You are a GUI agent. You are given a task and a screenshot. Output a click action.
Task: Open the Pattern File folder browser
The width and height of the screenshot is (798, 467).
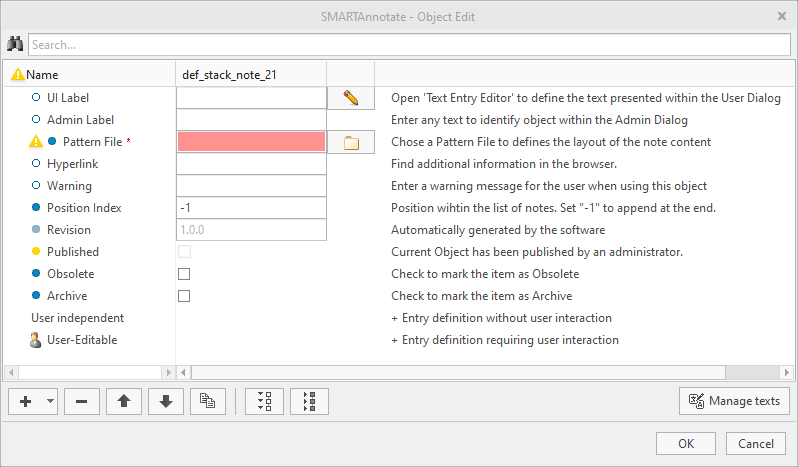coord(350,142)
